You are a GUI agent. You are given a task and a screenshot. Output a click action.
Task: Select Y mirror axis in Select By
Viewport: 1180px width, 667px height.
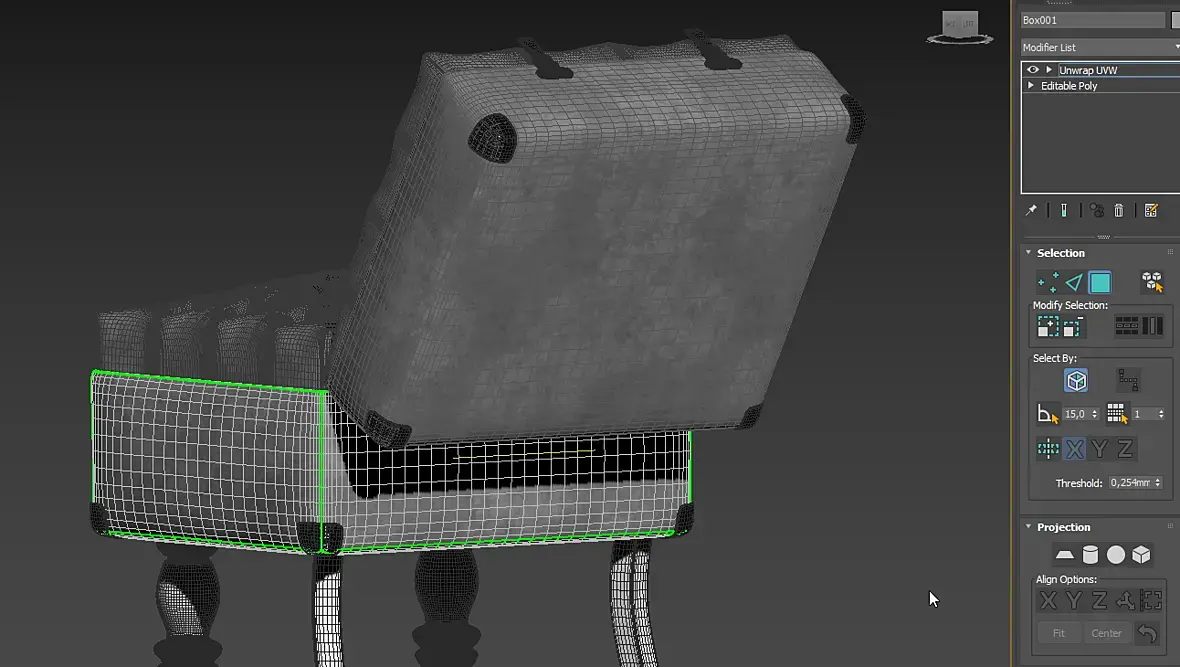point(1099,449)
